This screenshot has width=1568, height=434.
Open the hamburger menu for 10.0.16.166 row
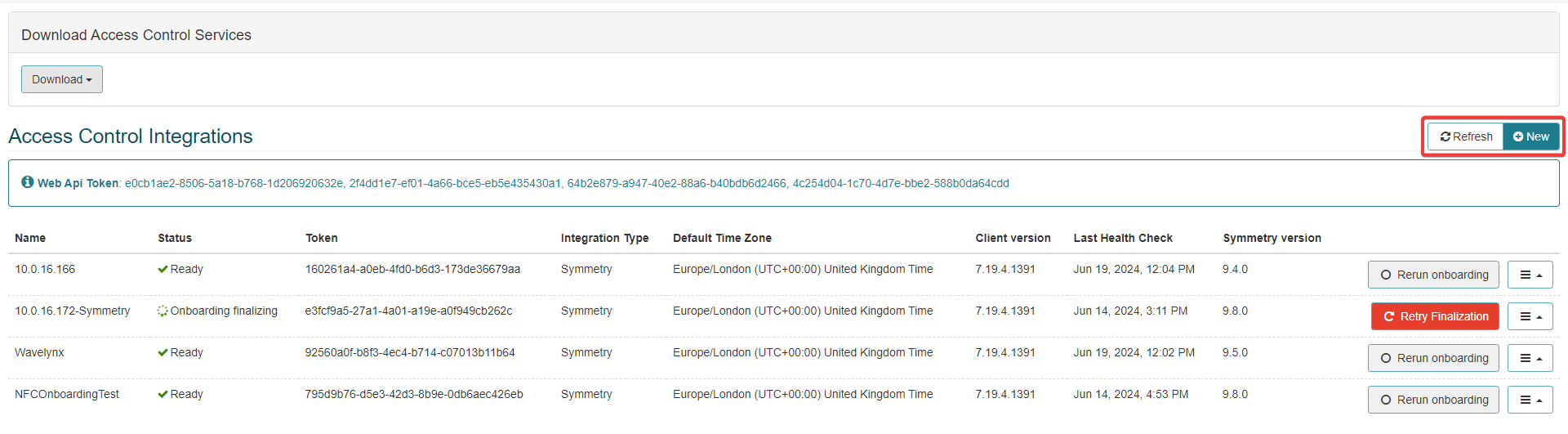1530,275
